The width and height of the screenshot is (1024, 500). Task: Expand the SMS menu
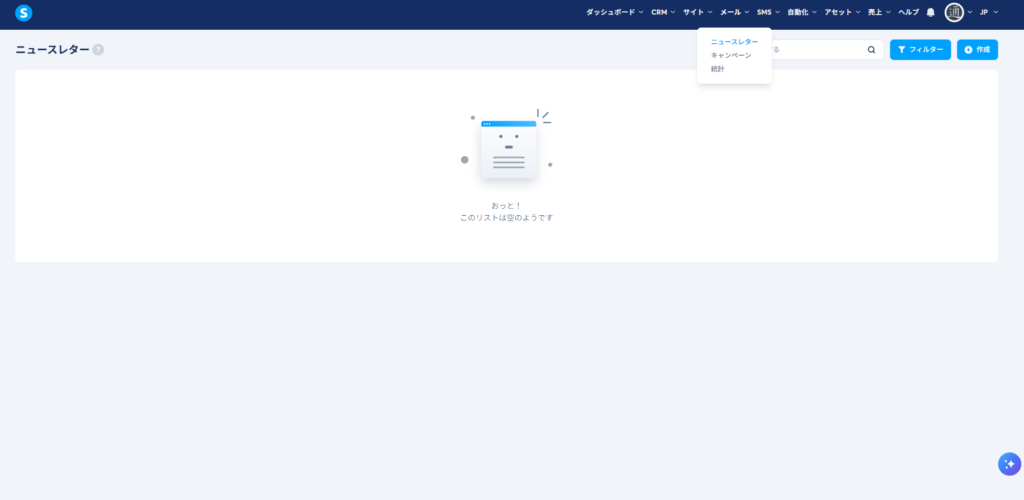pyautogui.click(x=768, y=12)
